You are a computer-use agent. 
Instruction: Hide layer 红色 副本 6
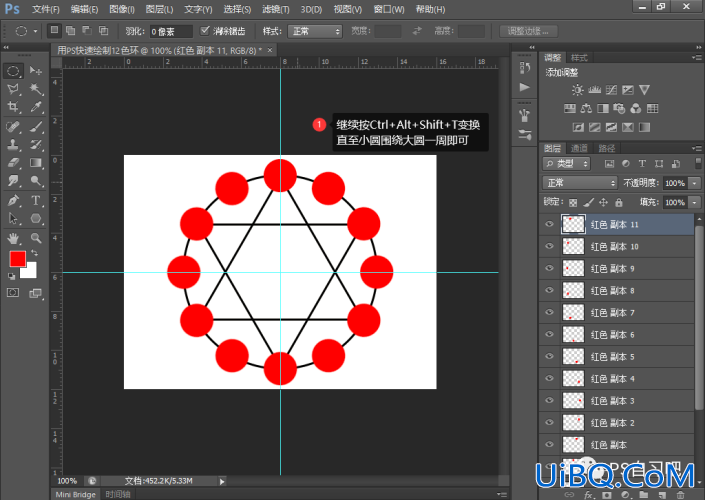[x=549, y=334]
